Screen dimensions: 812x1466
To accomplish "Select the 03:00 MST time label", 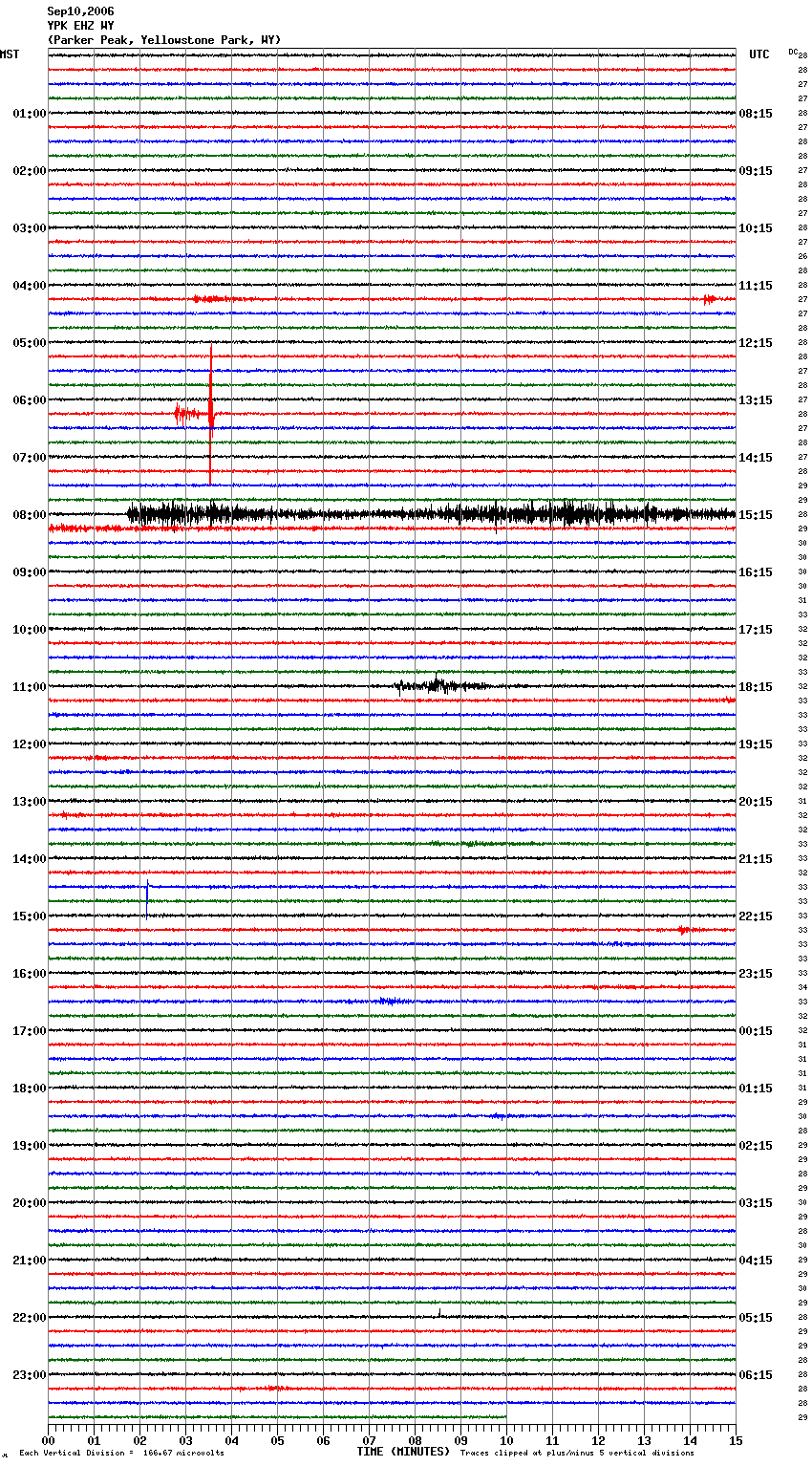I will [29, 228].
